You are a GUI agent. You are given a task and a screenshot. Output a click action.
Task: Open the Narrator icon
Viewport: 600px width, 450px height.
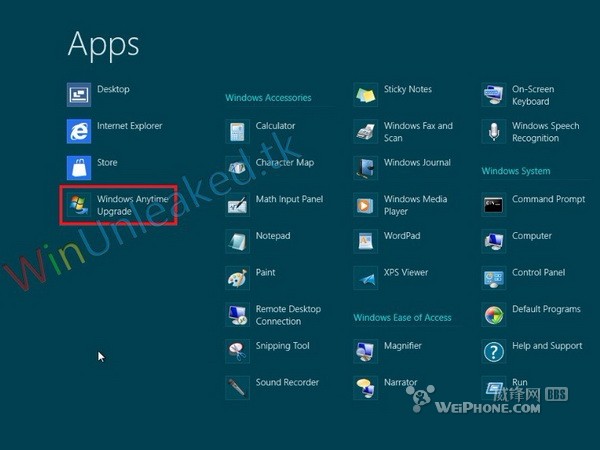click(366, 388)
